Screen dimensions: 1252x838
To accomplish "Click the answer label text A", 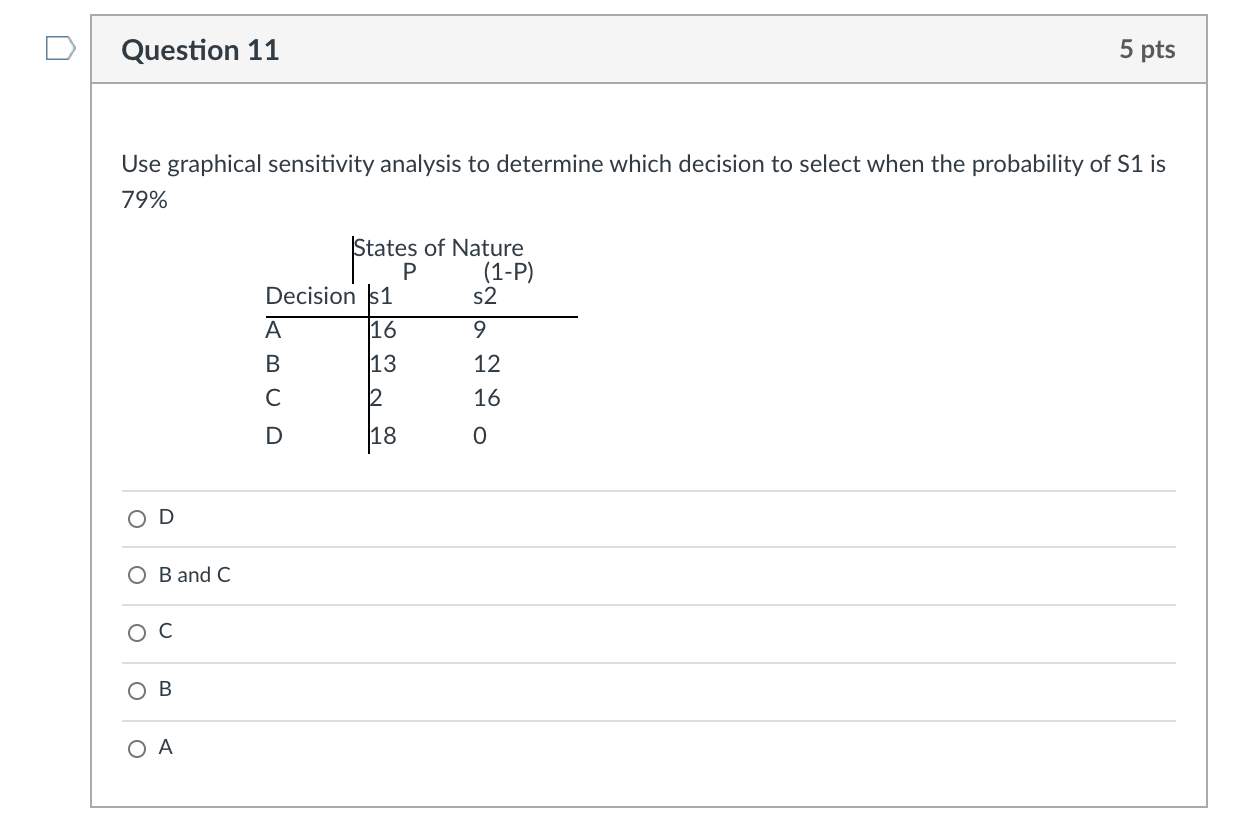I will (167, 747).
